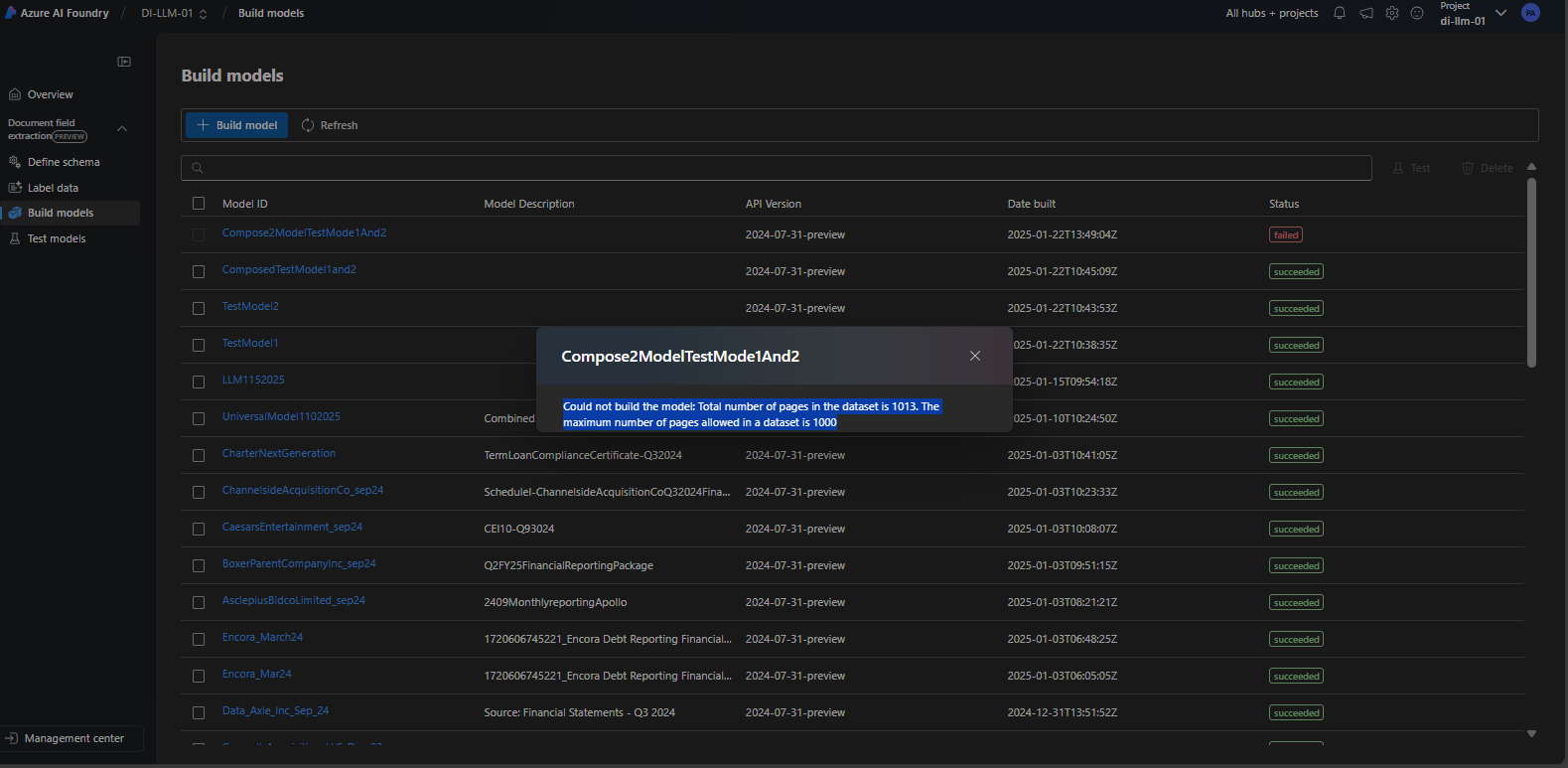Click the Management center arrow icon
This screenshot has width=1568, height=768.
[x=12, y=738]
